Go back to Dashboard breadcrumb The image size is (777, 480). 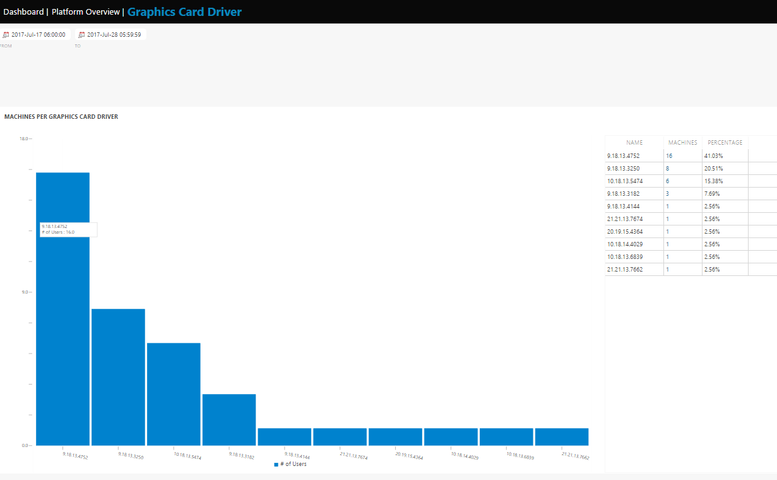coord(23,12)
